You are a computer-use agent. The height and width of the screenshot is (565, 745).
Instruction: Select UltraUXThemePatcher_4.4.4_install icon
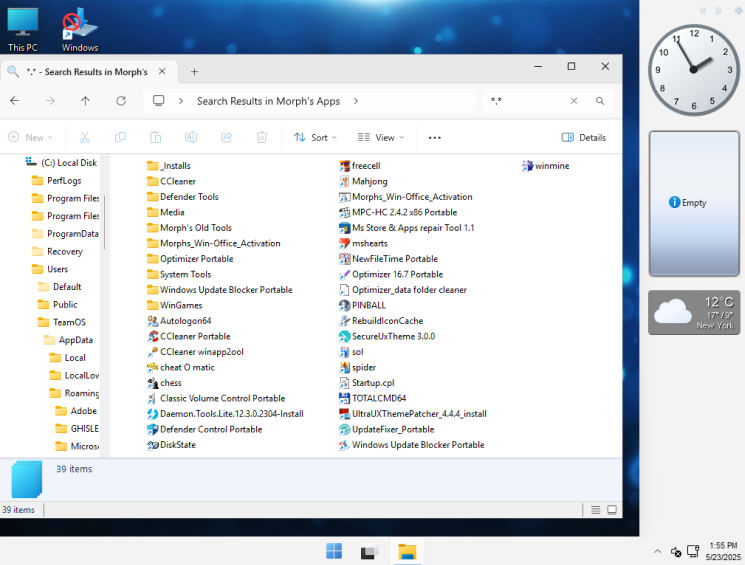pos(344,414)
